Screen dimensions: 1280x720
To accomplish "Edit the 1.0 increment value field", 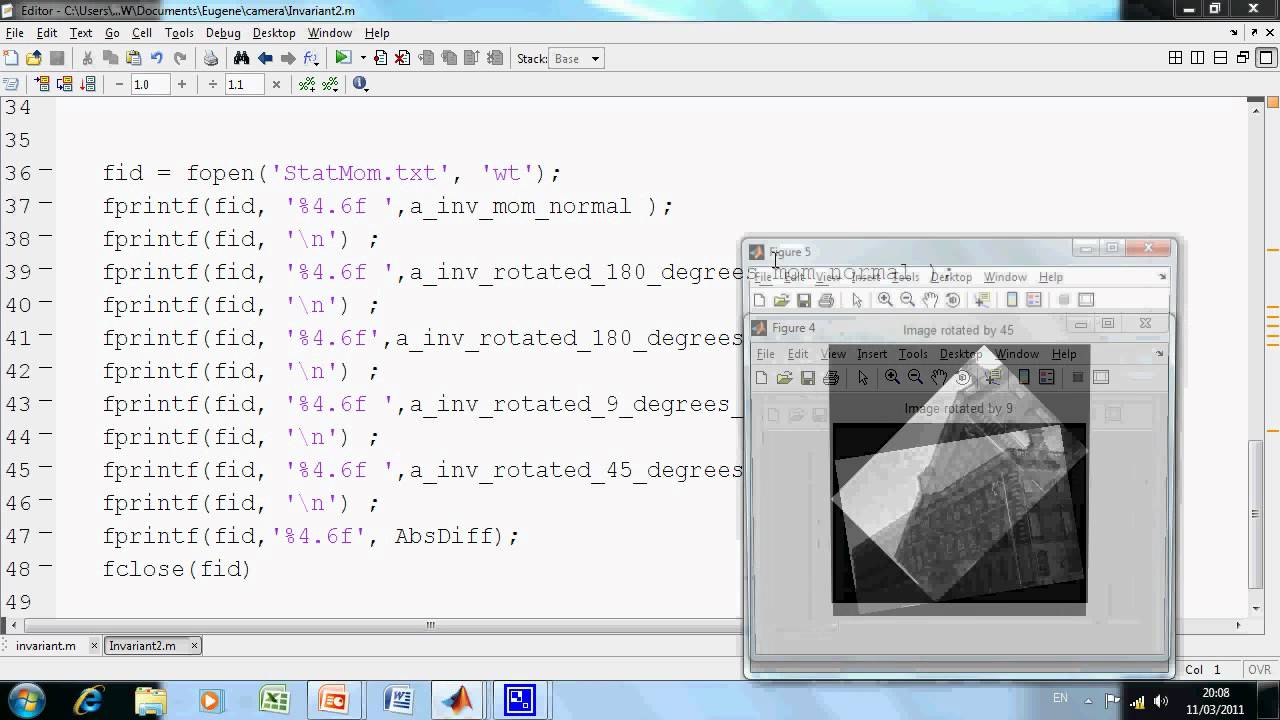I will point(150,84).
